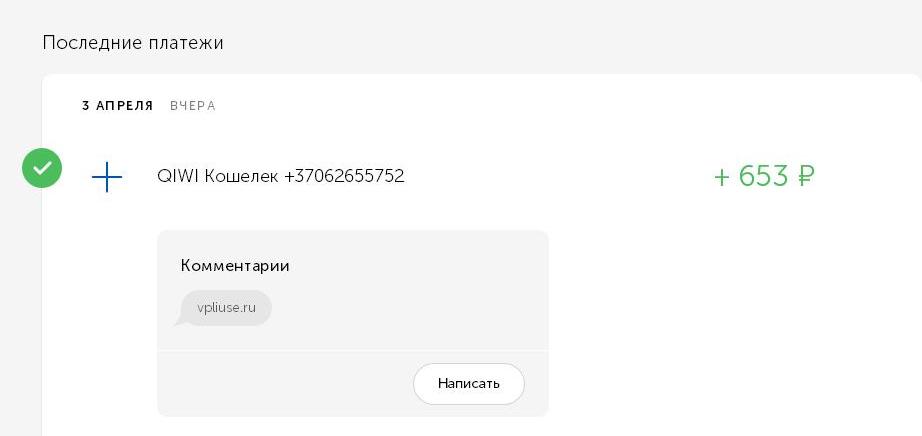The height and width of the screenshot is (436, 922).
Task: Click the divider line above Написать
Action: coord(353,351)
